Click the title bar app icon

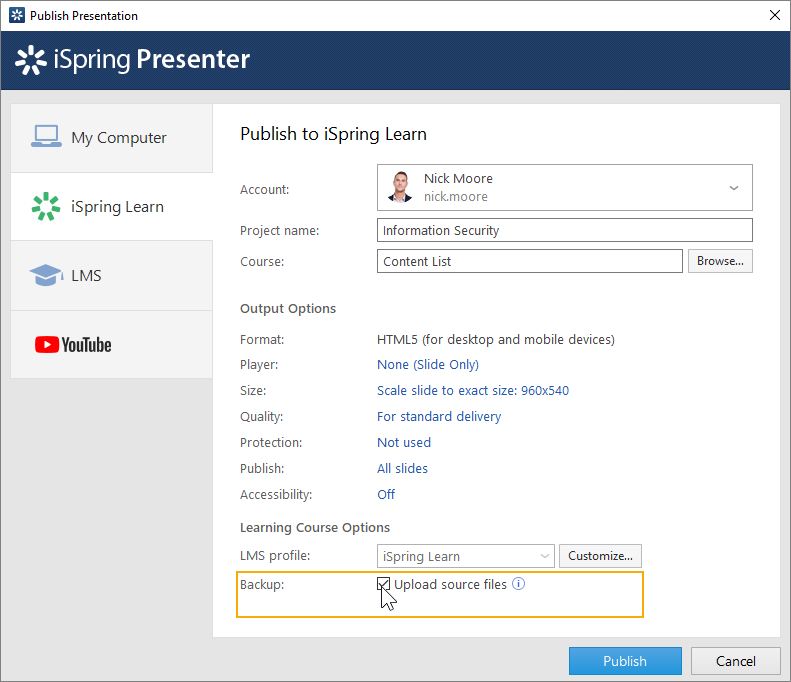point(17,15)
